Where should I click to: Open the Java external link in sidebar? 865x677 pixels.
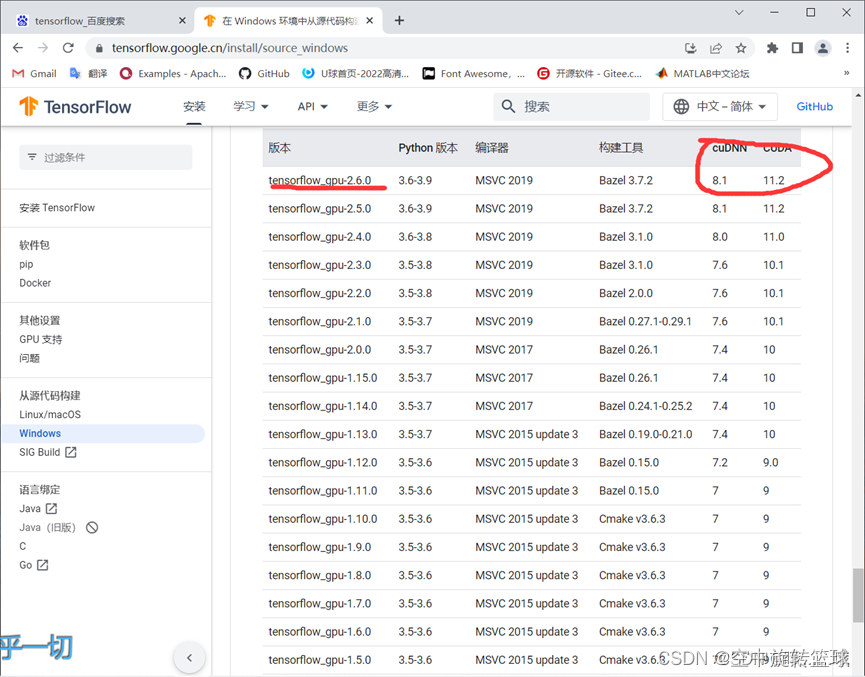click(x=38, y=508)
